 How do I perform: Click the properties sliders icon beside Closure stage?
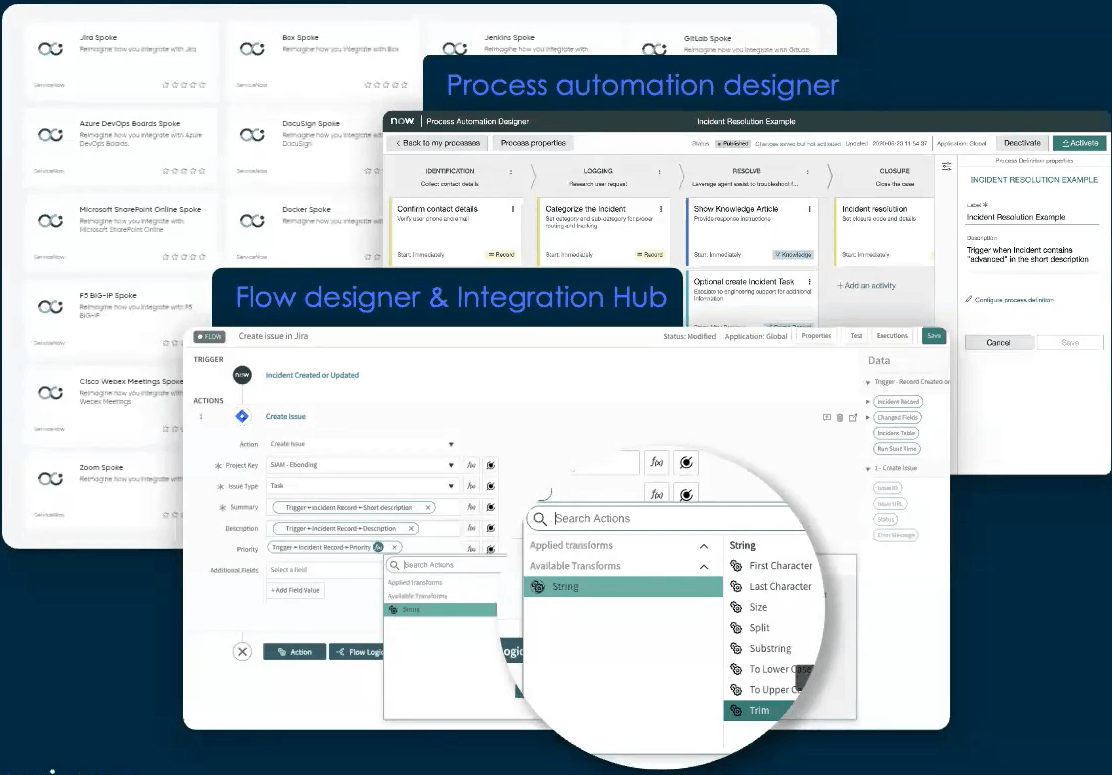click(x=946, y=167)
